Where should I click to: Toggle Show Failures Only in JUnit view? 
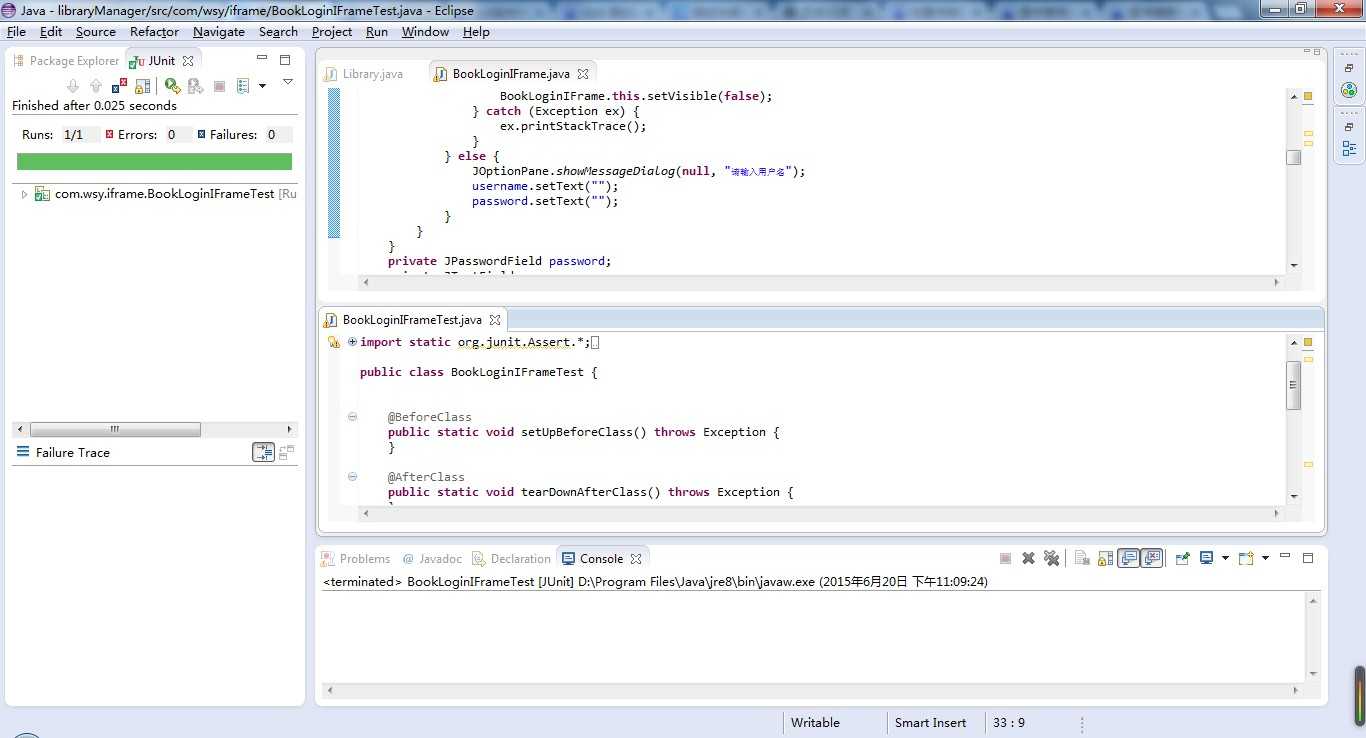pos(120,86)
